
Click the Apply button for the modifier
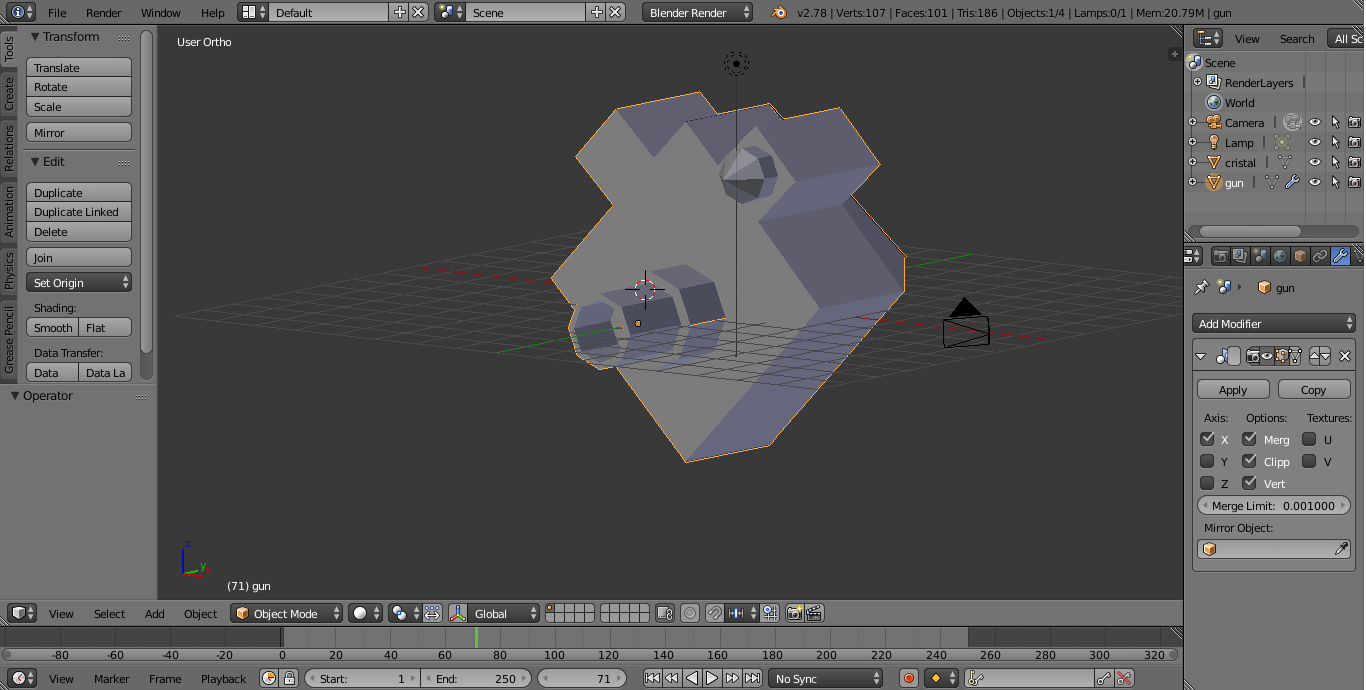point(1233,389)
